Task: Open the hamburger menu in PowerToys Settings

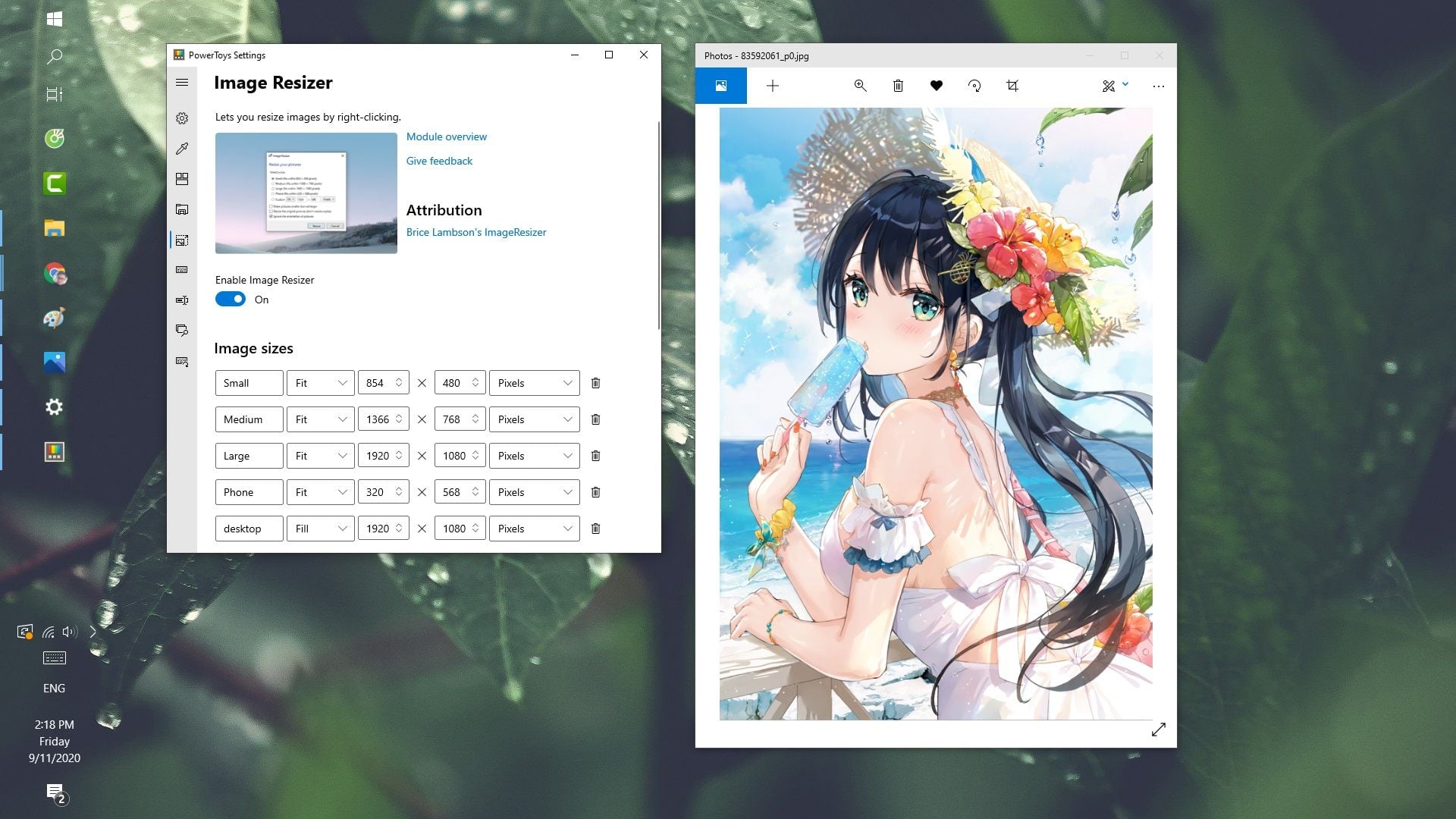Action: coord(182,82)
